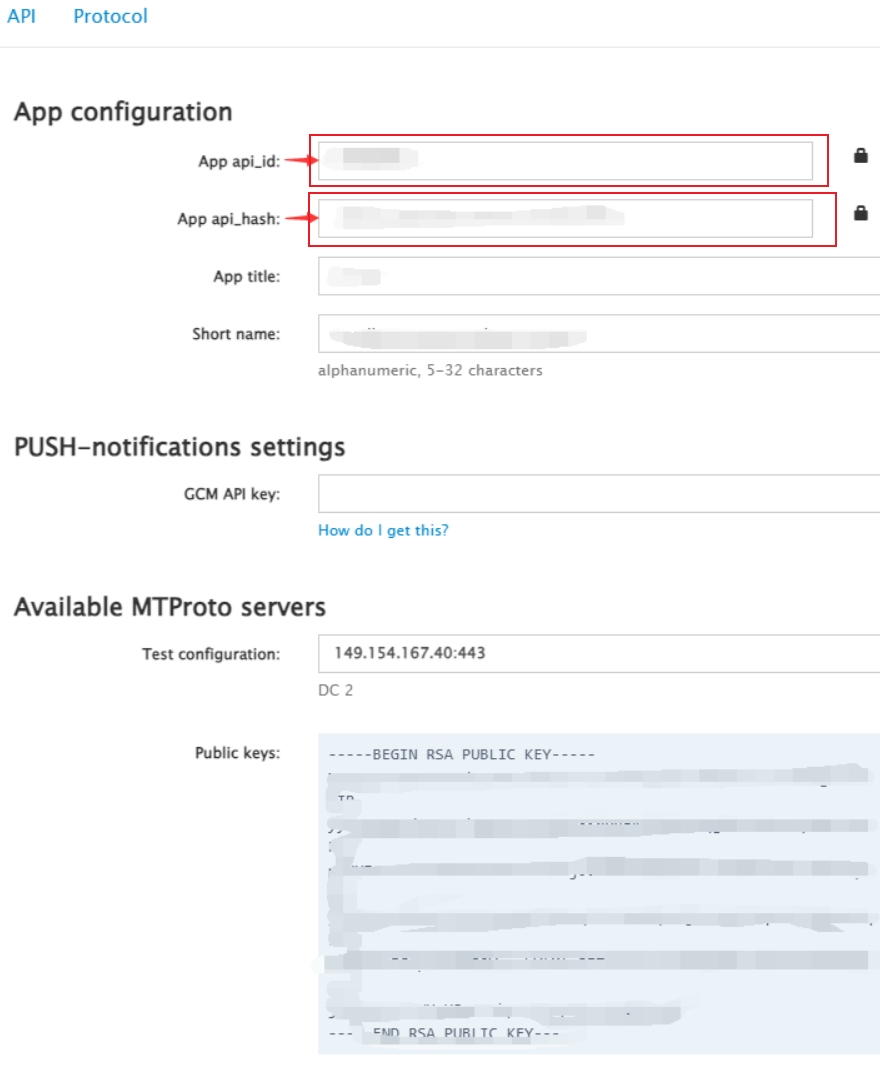
Task: Click the "App api_id:" label
Action: click(x=239, y=162)
